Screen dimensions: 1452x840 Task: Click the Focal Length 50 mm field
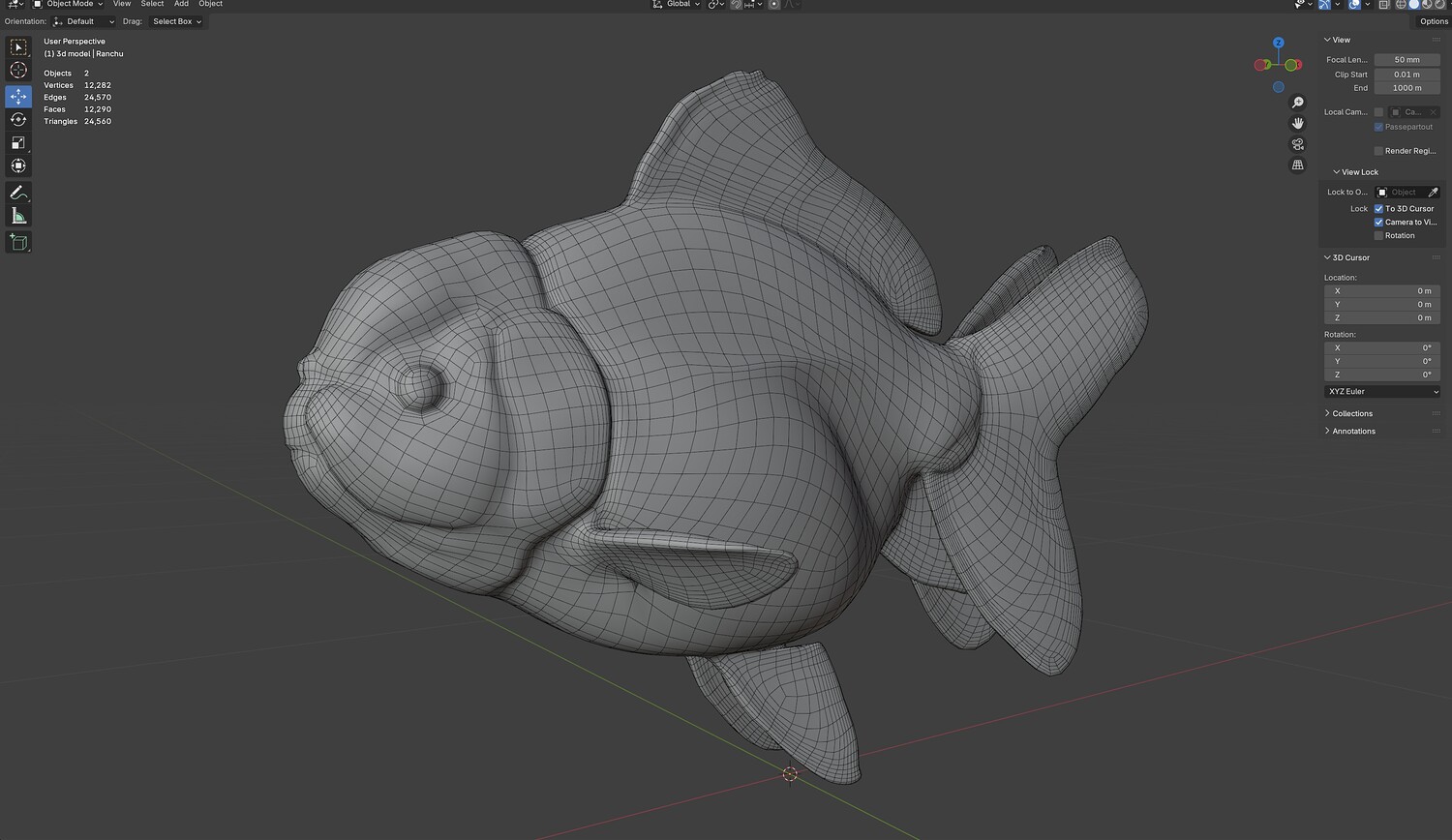(x=1407, y=60)
